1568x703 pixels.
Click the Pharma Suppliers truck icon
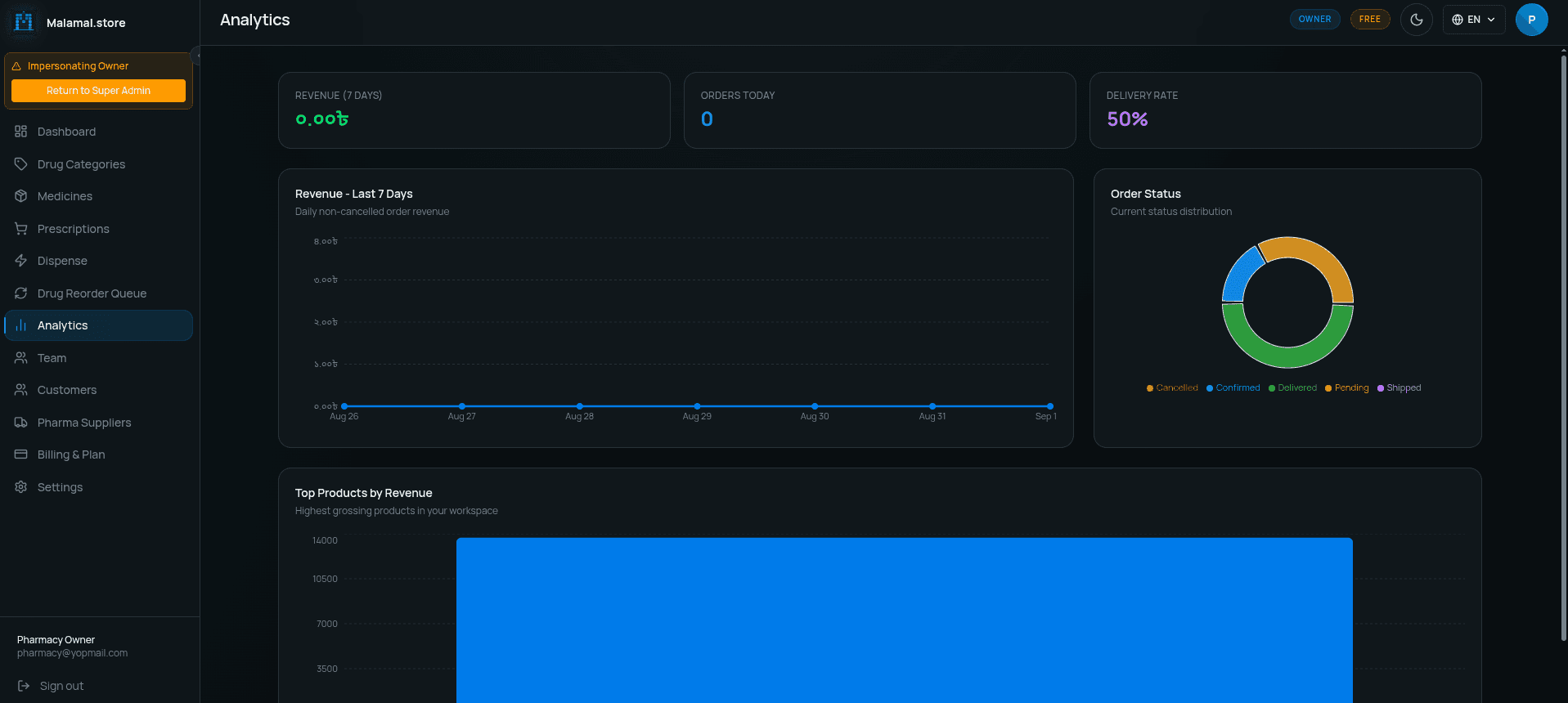click(x=21, y=423)
